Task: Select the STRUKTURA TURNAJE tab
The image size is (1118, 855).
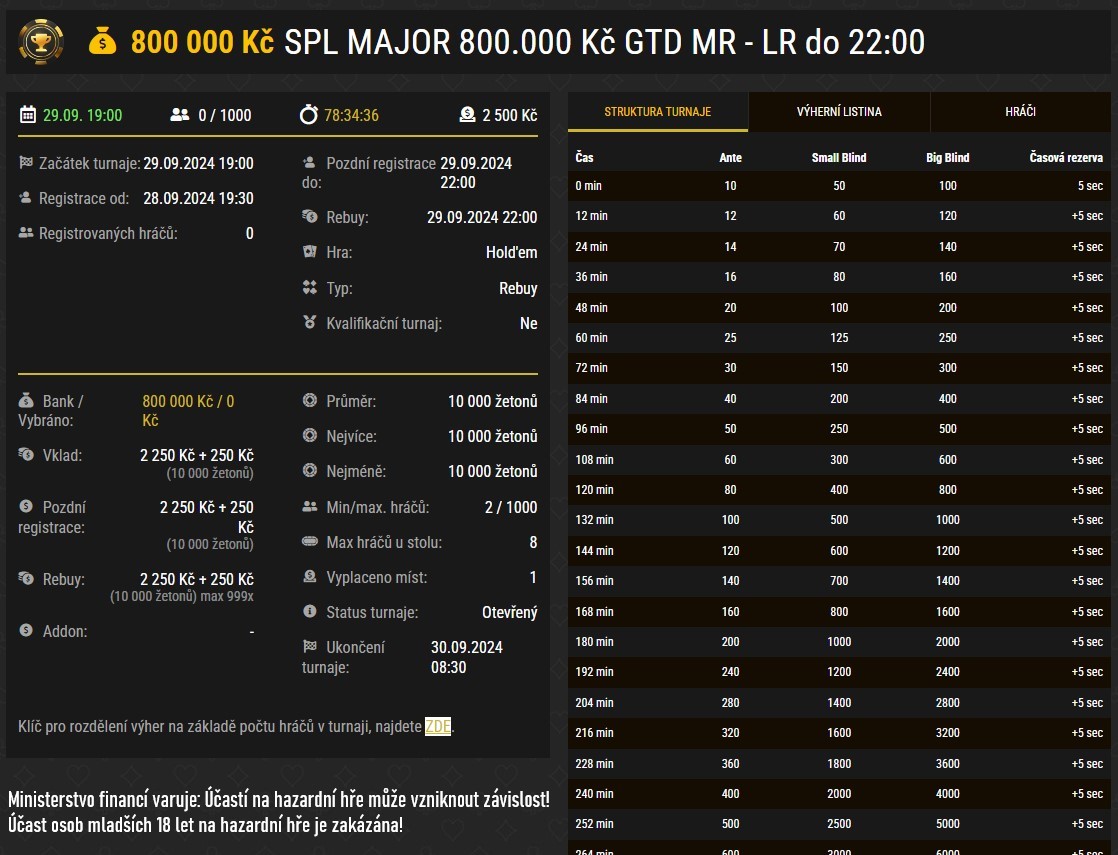Action: click(x=656, y=111)
